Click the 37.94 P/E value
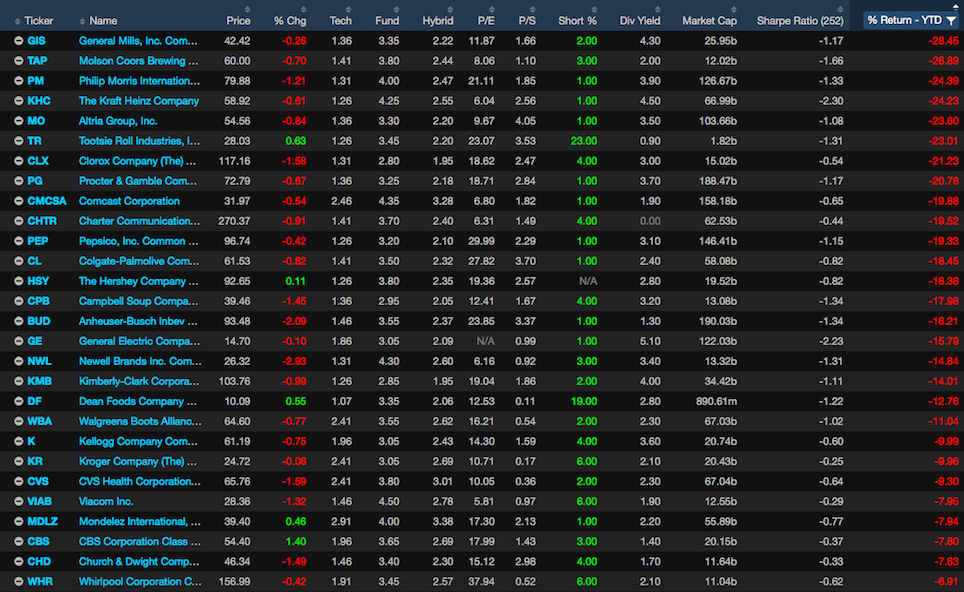This screenshot has width=964, height=592. pyautogui.click(x=481, y=582)
